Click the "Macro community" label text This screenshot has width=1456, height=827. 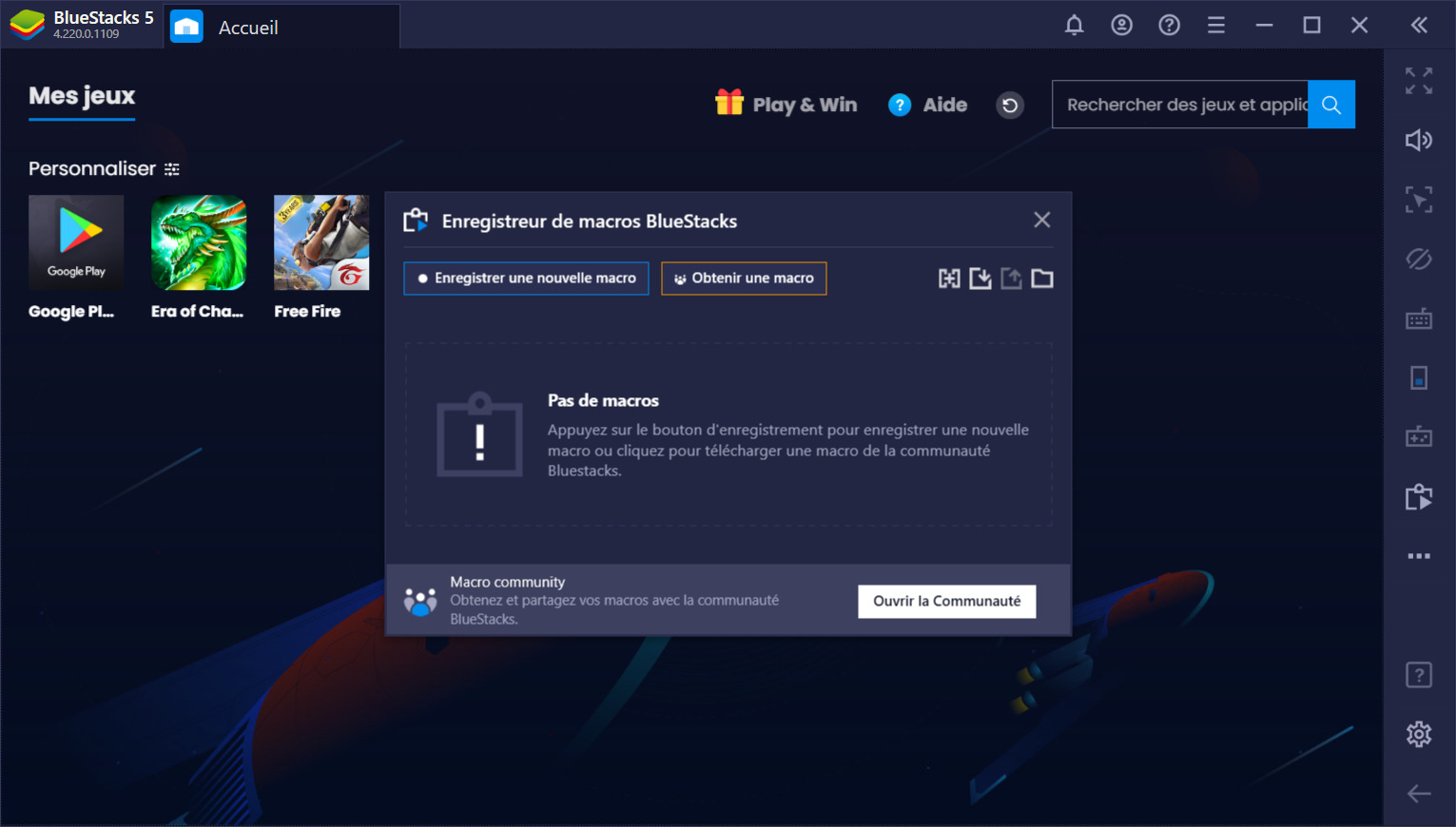click(x=508, y=582)
